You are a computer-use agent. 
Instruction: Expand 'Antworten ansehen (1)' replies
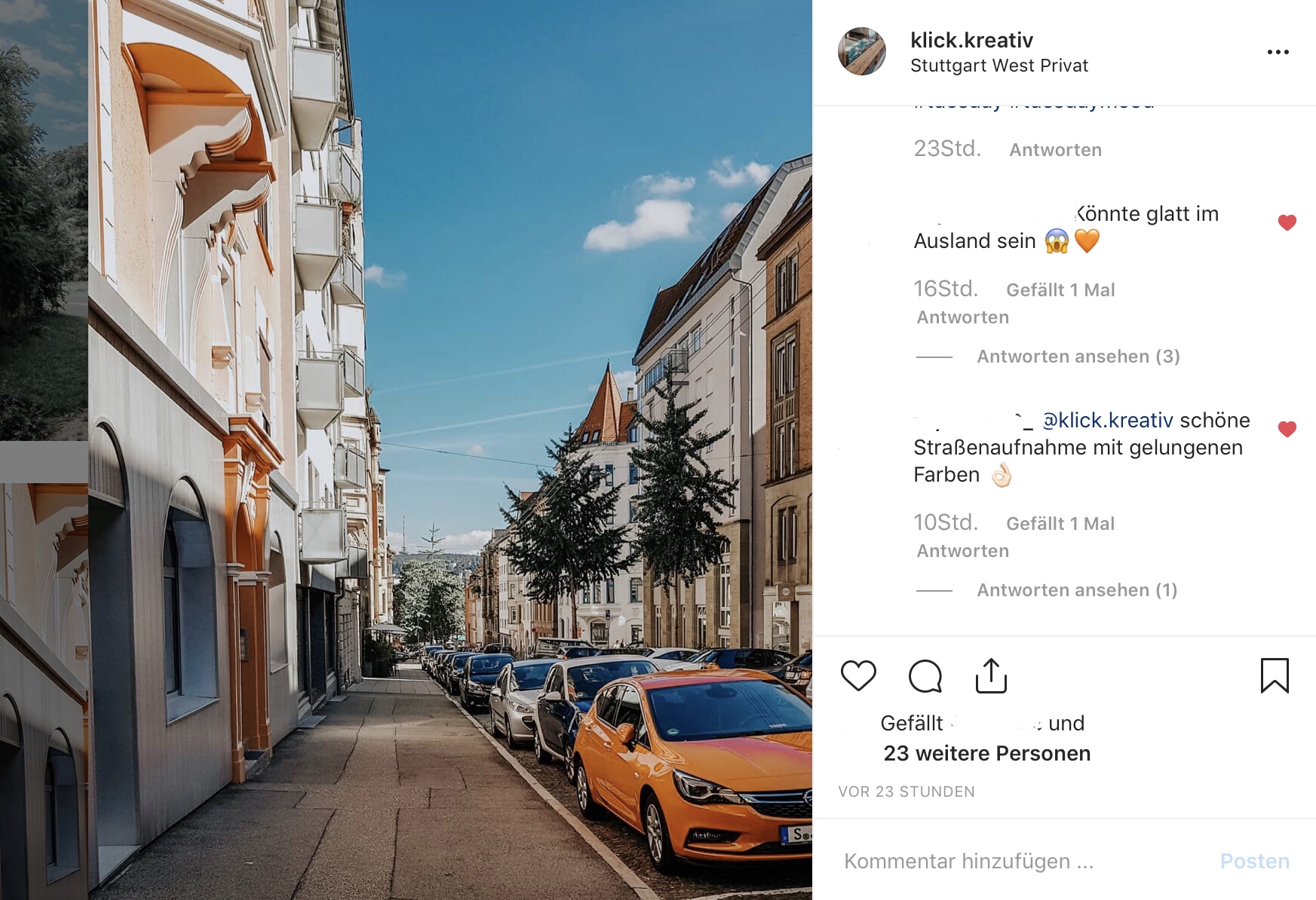coord(1077,590)
